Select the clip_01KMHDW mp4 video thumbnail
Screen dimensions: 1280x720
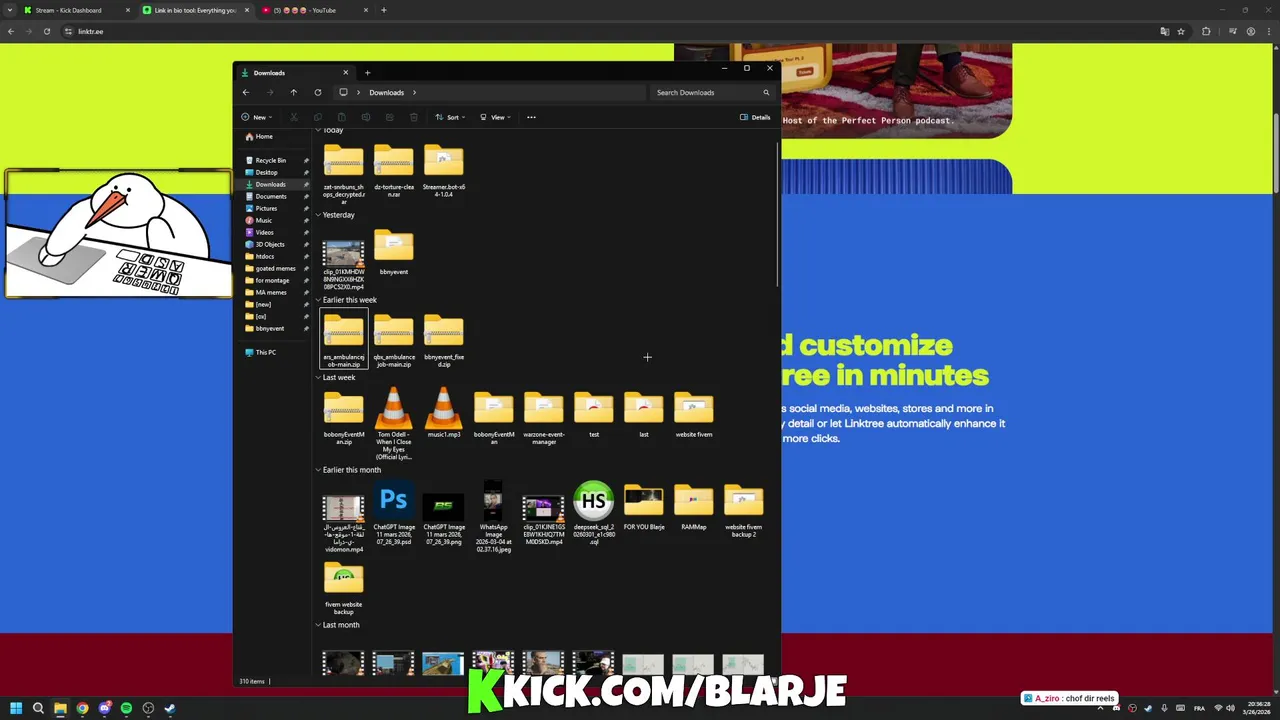[x=343, y=262]
